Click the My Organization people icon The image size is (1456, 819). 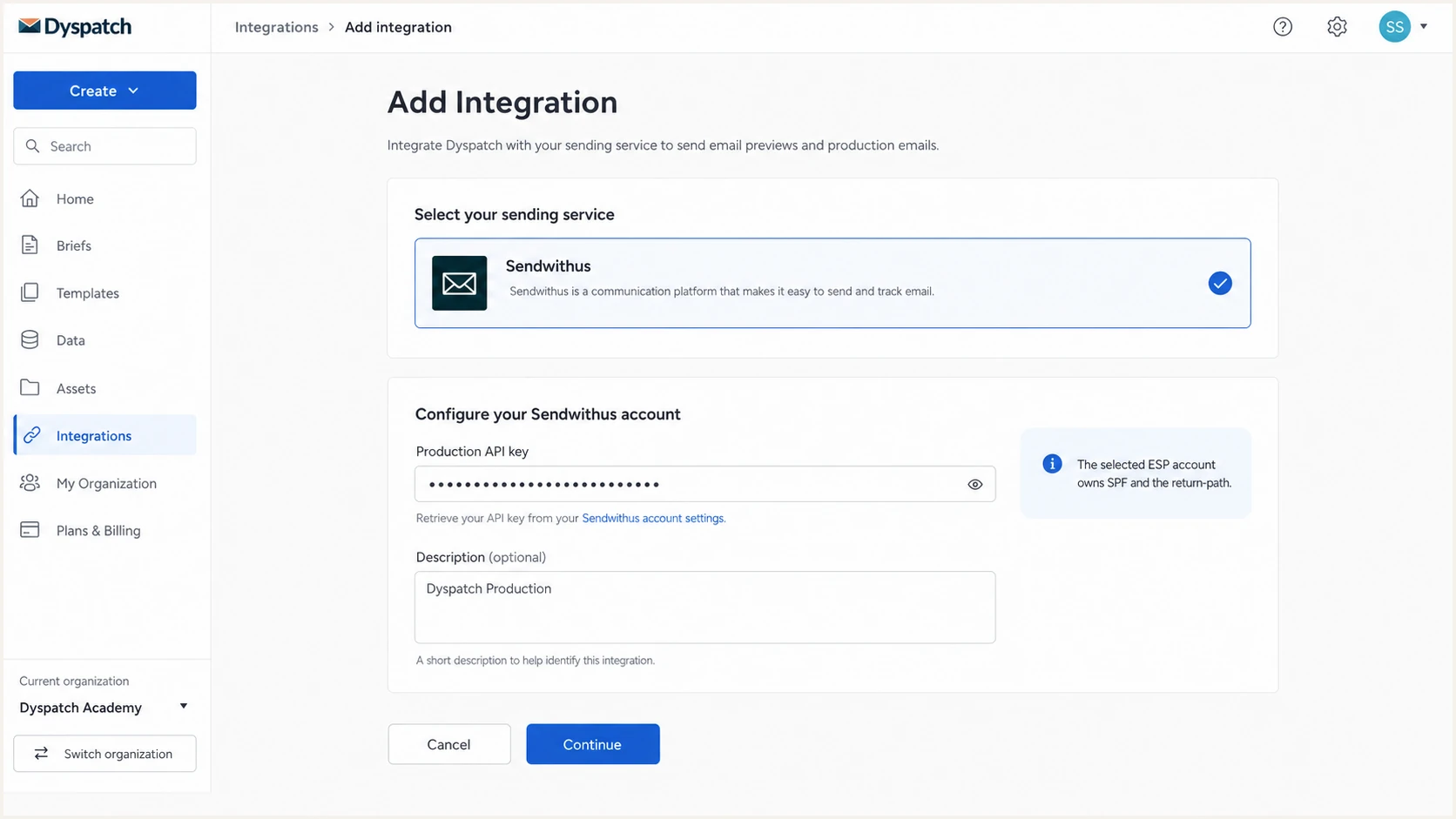coord(30,482)
